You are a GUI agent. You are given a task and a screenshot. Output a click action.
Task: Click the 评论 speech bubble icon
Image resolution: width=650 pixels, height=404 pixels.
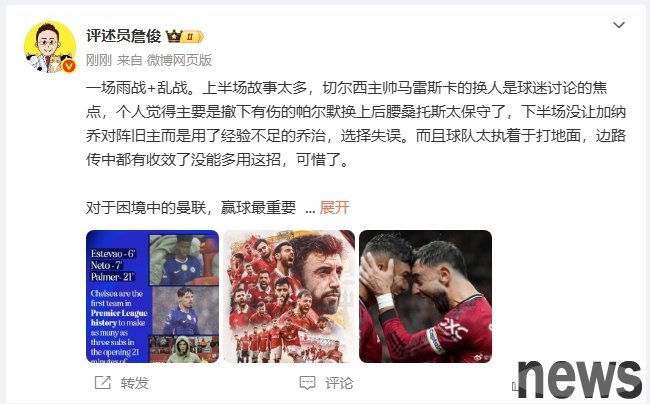point(307,382)
